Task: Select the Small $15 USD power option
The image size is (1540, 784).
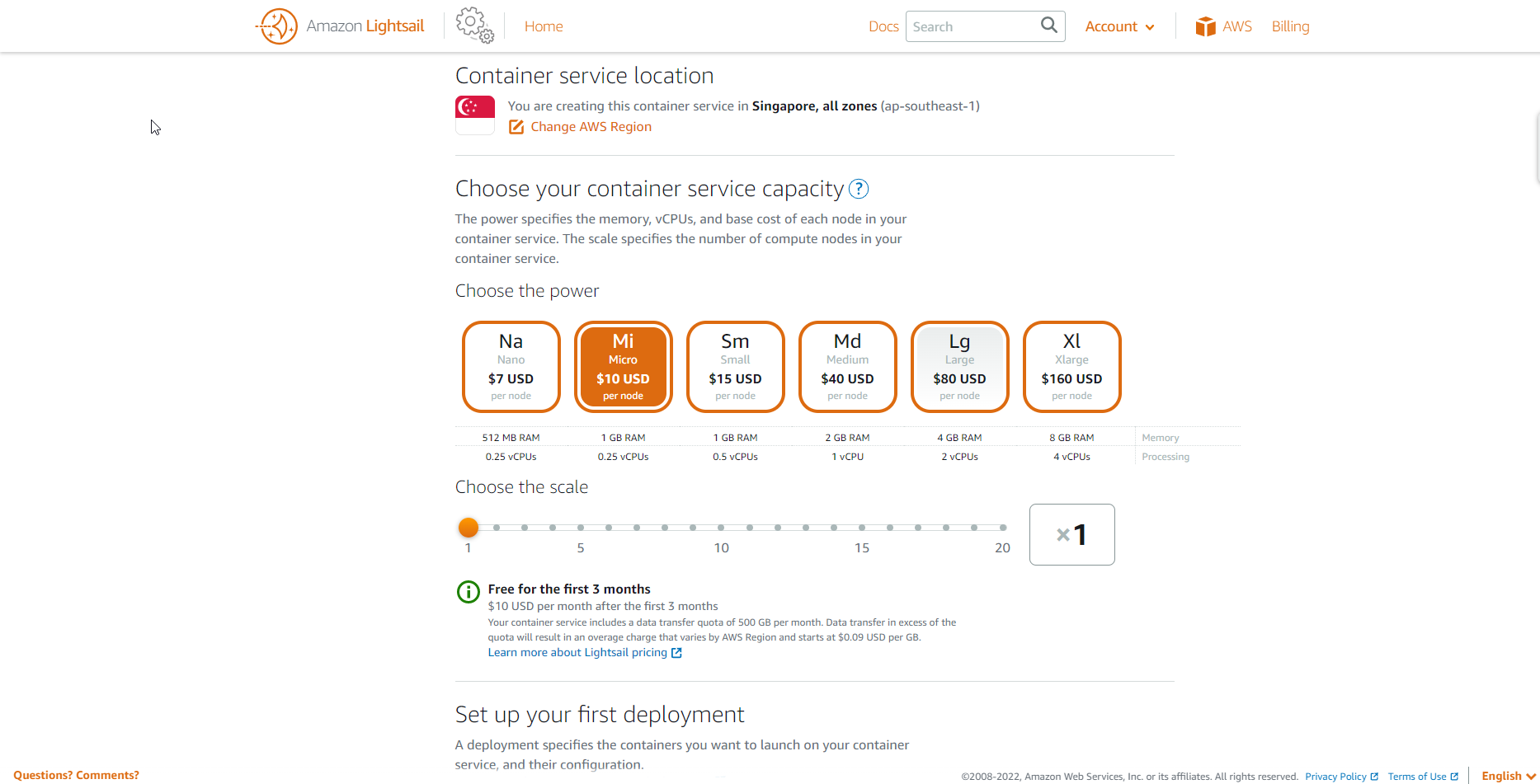Action: 736,367
